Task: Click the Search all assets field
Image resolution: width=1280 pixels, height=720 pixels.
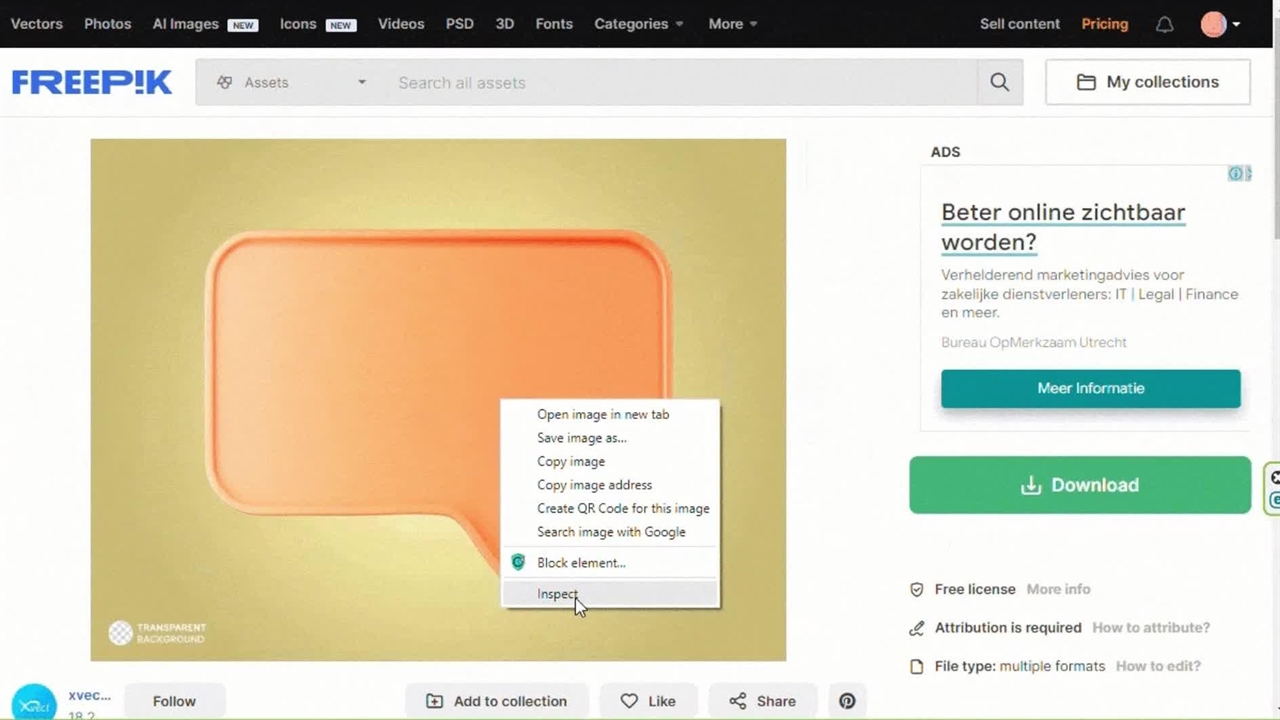Action: [x=680, y=82]
